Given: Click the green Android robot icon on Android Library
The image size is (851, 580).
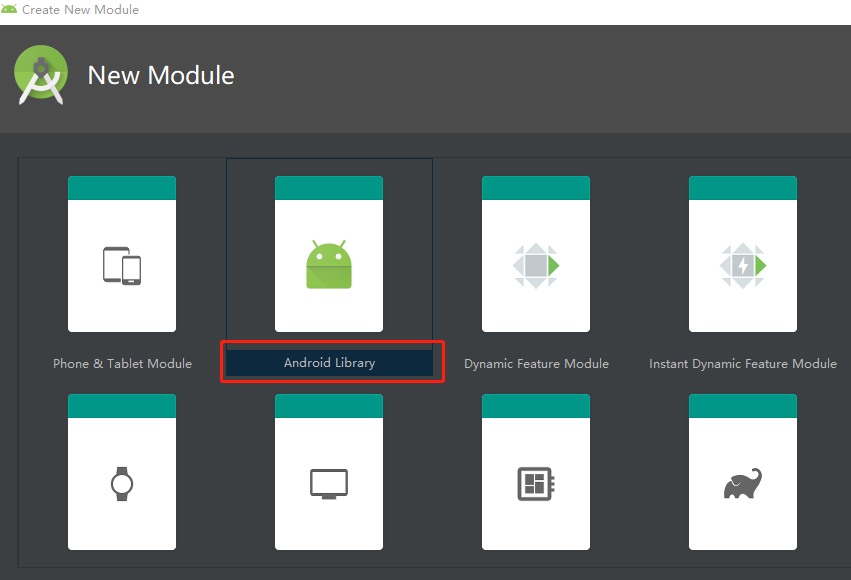Looking at the screenshot, I should (329, 263).
